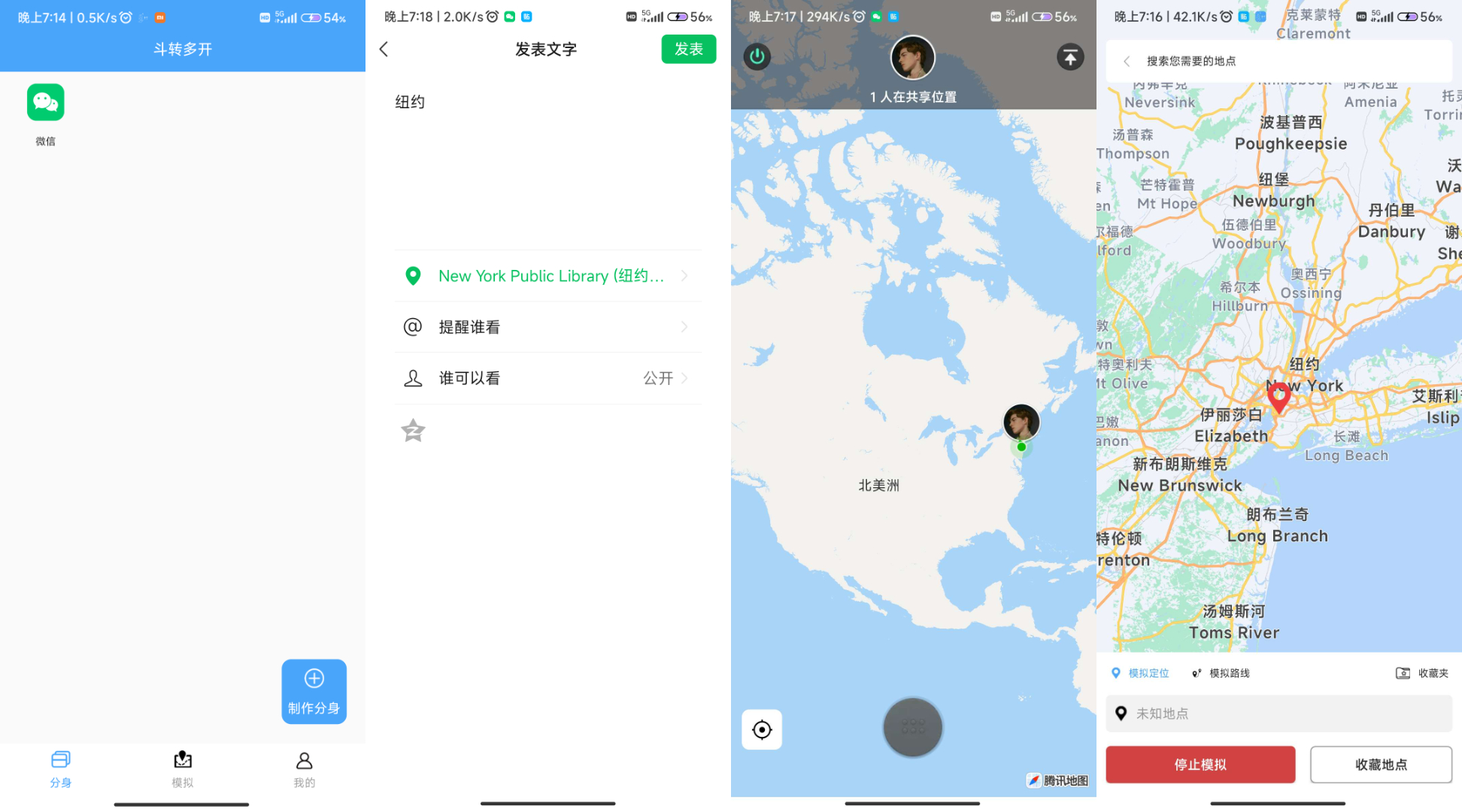
Task: Click the 制作分身 (create clone) button icon
Action: click(312, 692)
